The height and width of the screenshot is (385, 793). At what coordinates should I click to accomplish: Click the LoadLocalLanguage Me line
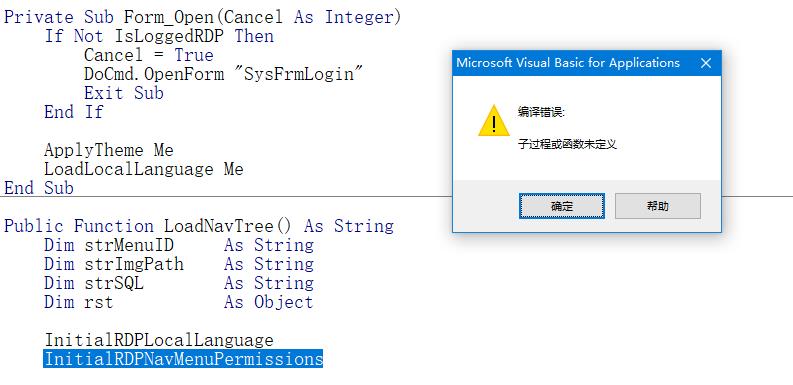pos(144,169)
